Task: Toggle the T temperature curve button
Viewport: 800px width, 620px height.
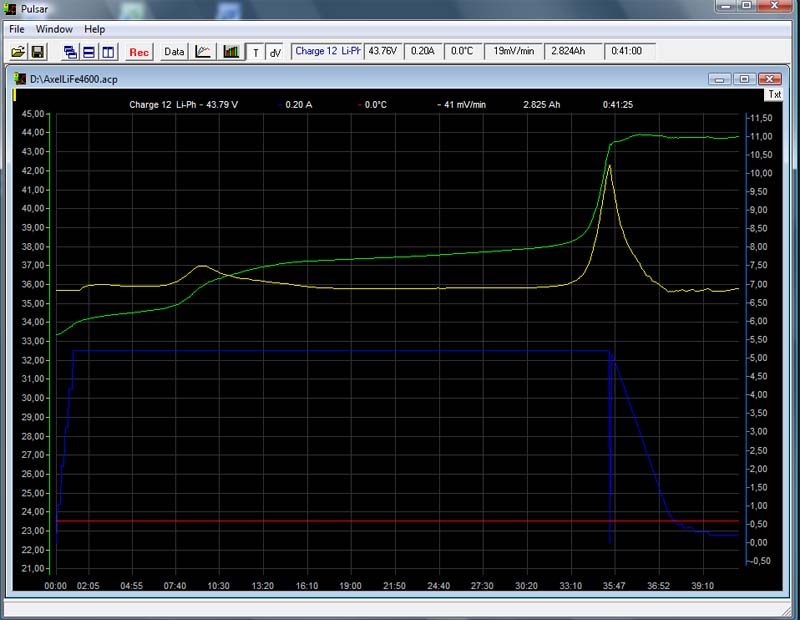Action: 256,52
